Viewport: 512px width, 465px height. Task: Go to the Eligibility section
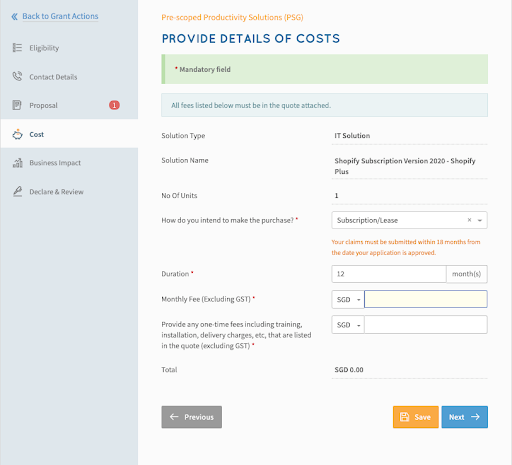[44, 48]
